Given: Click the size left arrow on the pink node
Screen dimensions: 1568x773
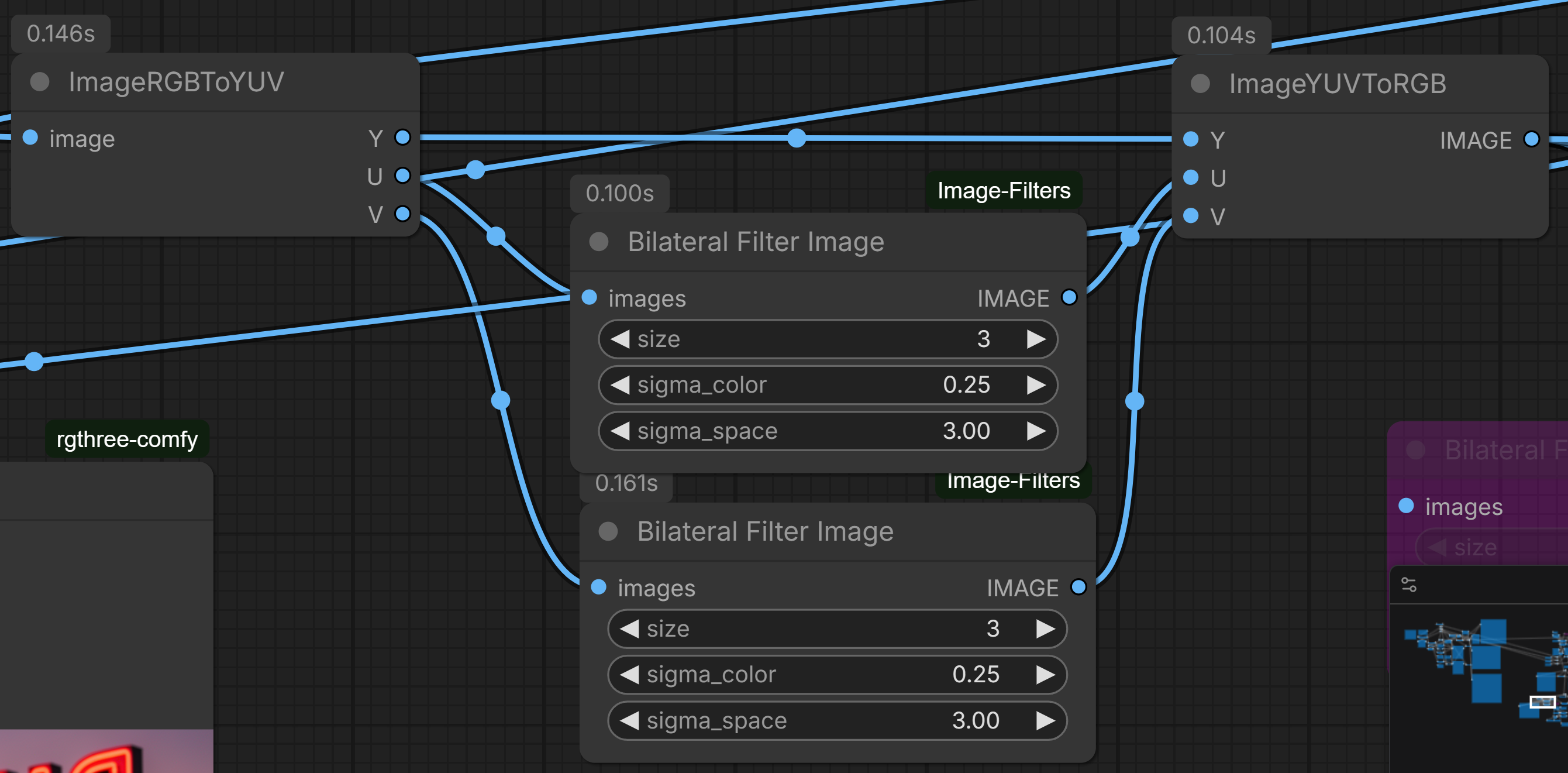Looking at the screenshot, I should (x=1436, y=547).
